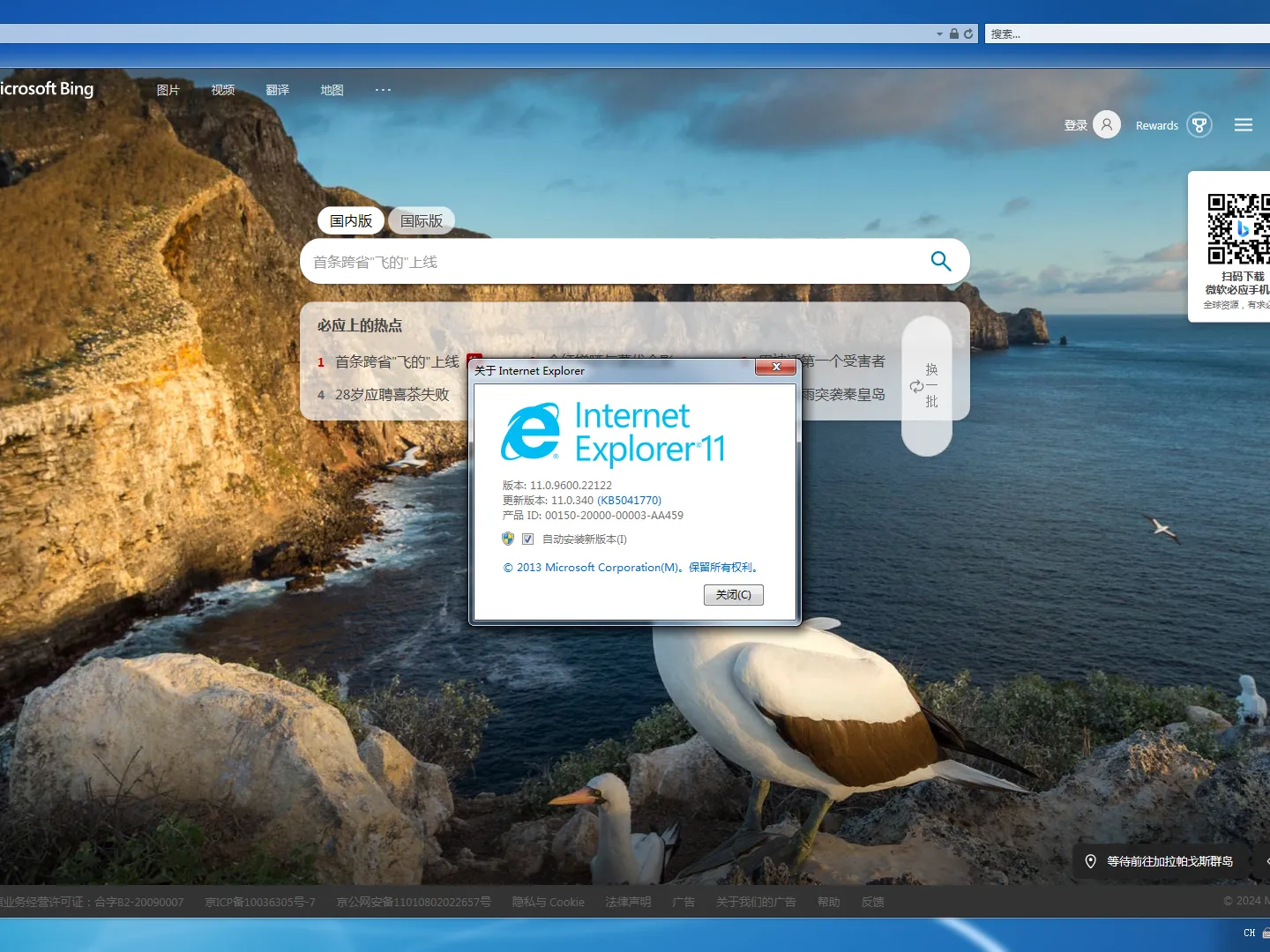Click the 关闭(C) button in the dialog
1270x952 pixels.
(733, 594)
